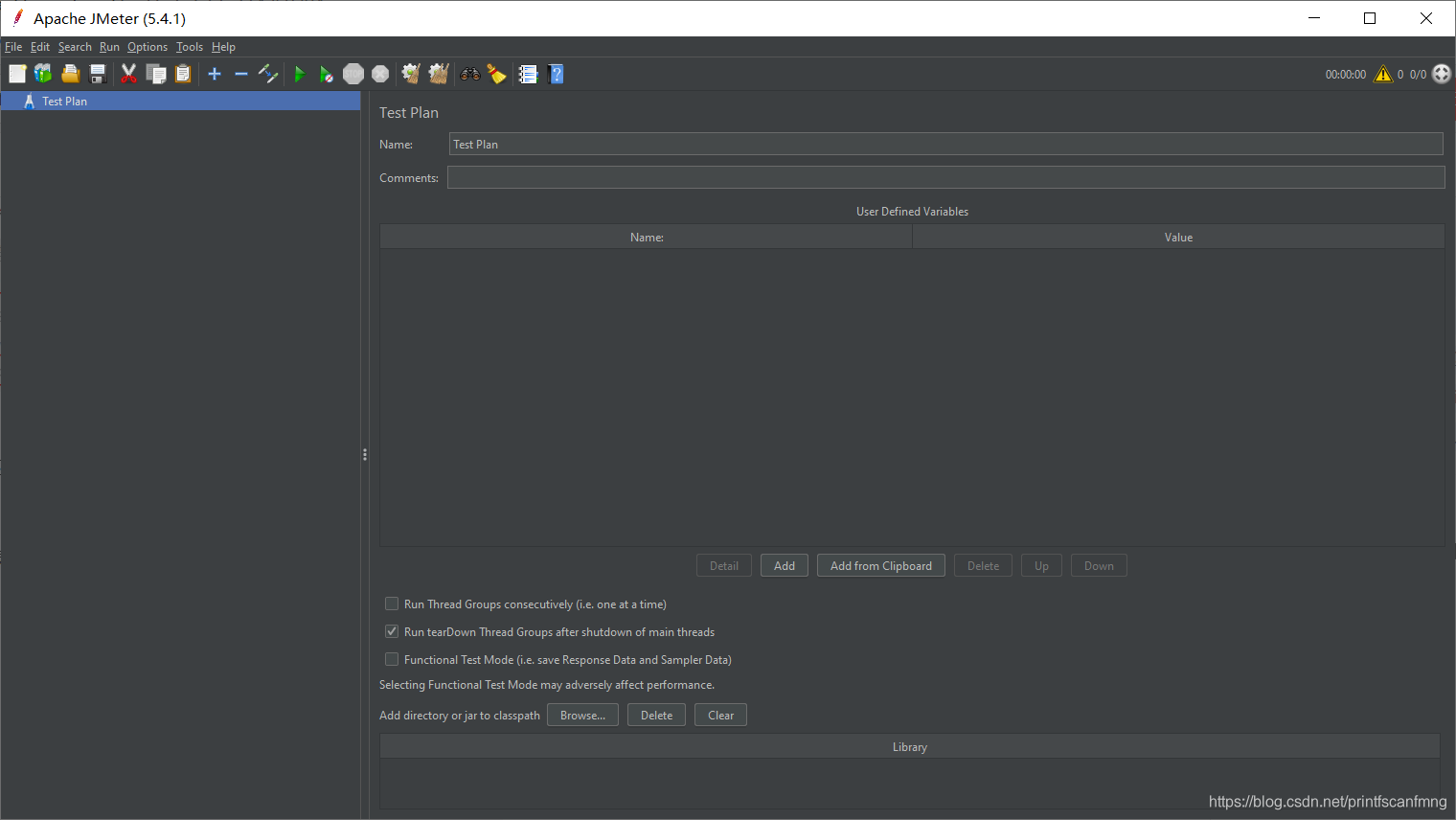Create a new test plan with New icon
Image resolution: width=1456 pixels, height=820 pixels.
[x=17, y=74]
